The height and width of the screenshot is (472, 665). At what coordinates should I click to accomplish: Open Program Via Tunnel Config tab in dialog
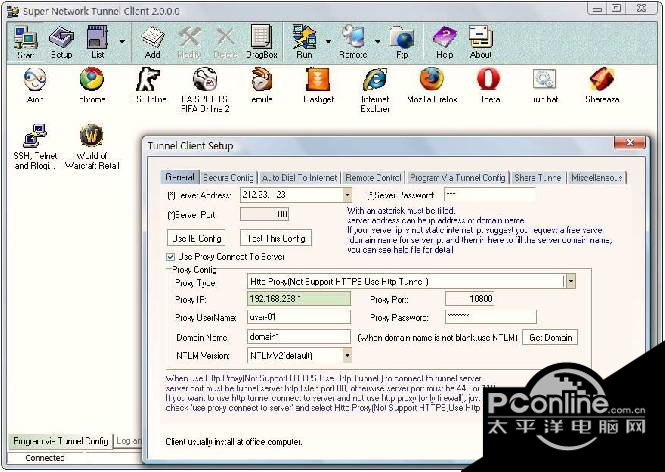coord(458,177)
